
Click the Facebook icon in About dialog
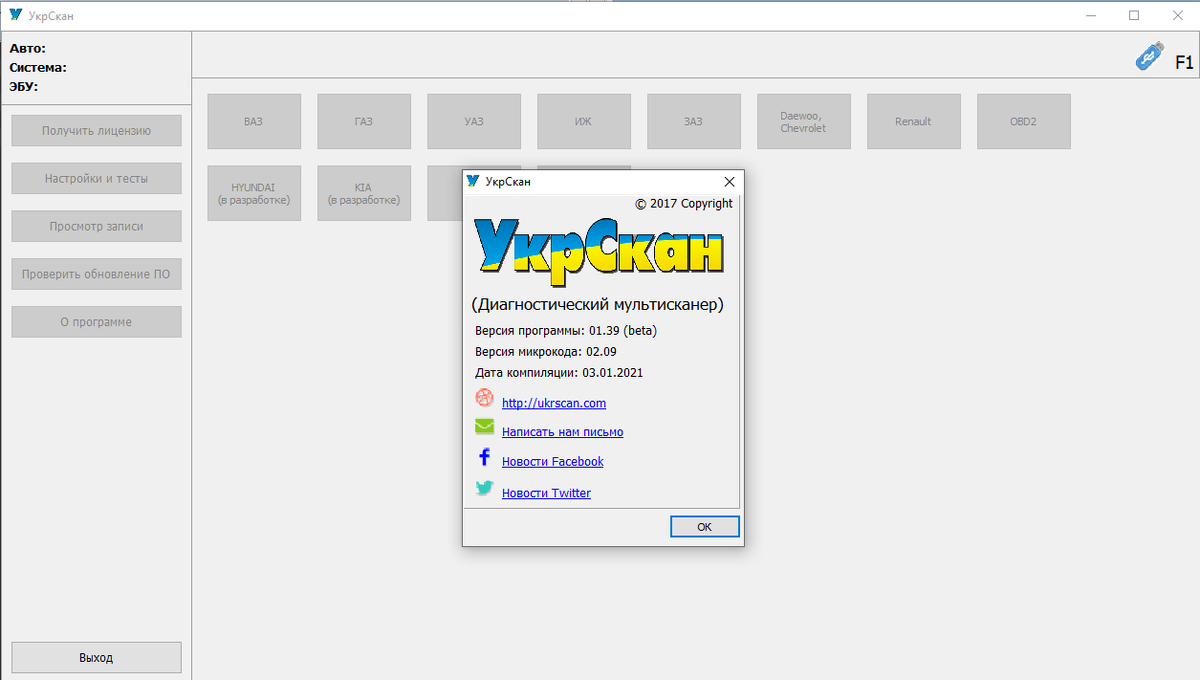[x=485, y=457]
